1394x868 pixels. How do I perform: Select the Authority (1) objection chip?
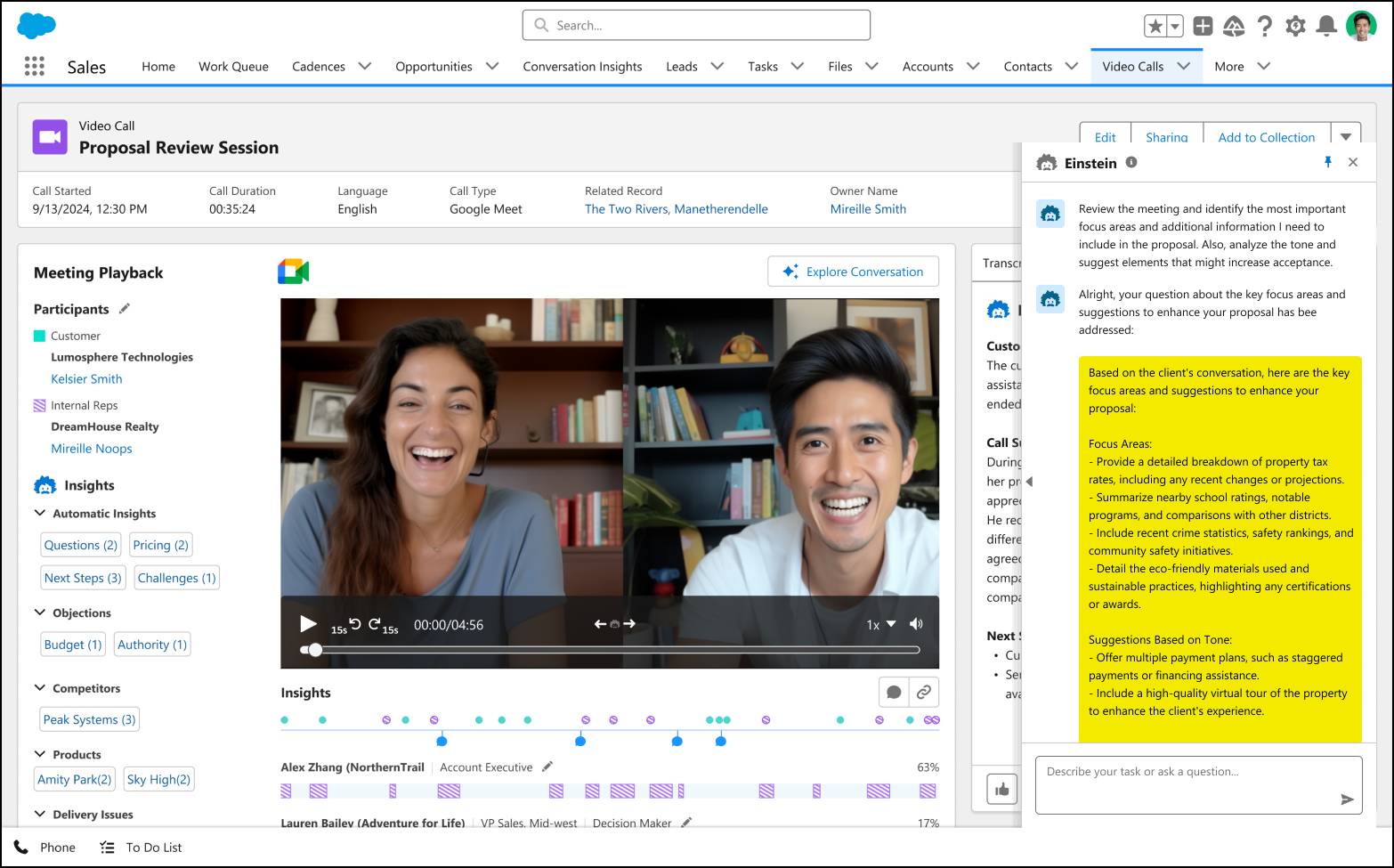tap(152, 645)
